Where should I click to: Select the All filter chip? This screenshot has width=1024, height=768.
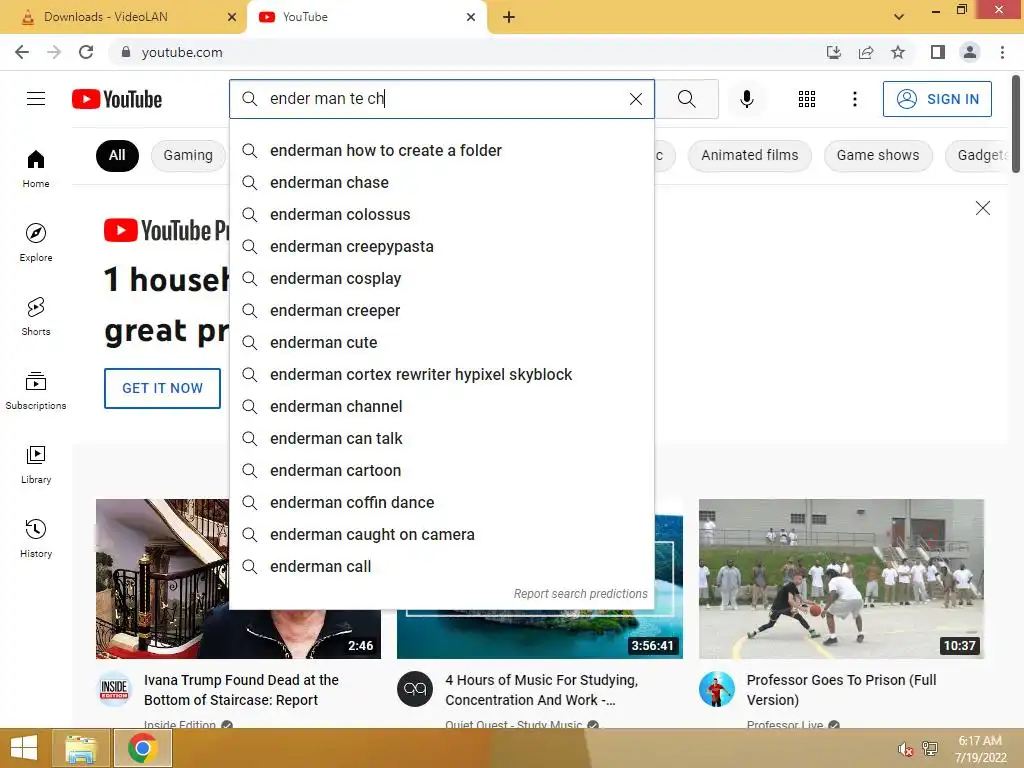click(117, 155)
